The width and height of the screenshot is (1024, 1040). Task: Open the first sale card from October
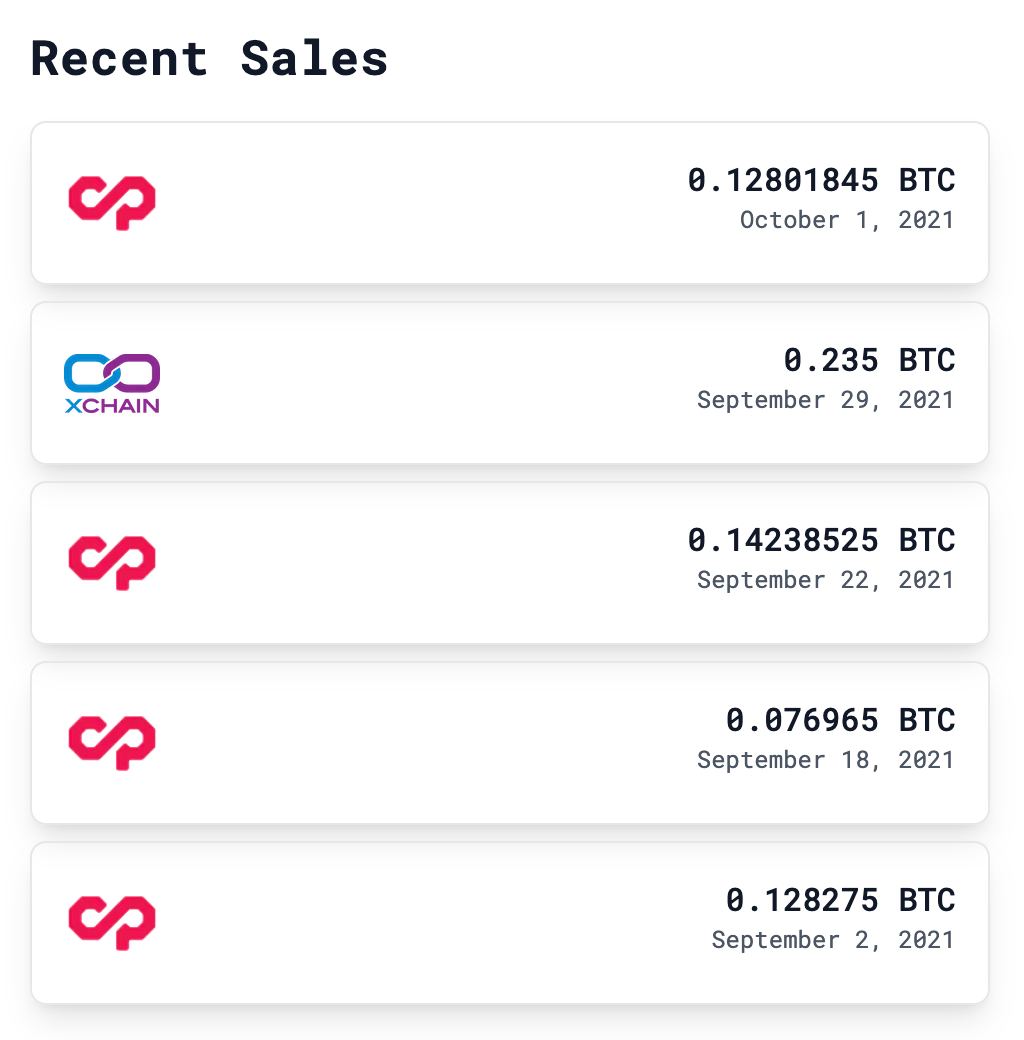tap(510, 203)
